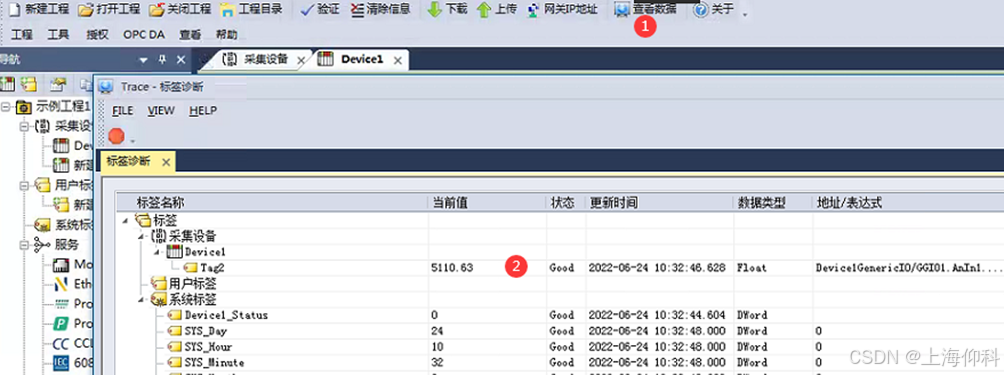1004x375 pixels.
Task: Collapse 采集设备 node in navigation tree
Action: [x=25, y=127]
